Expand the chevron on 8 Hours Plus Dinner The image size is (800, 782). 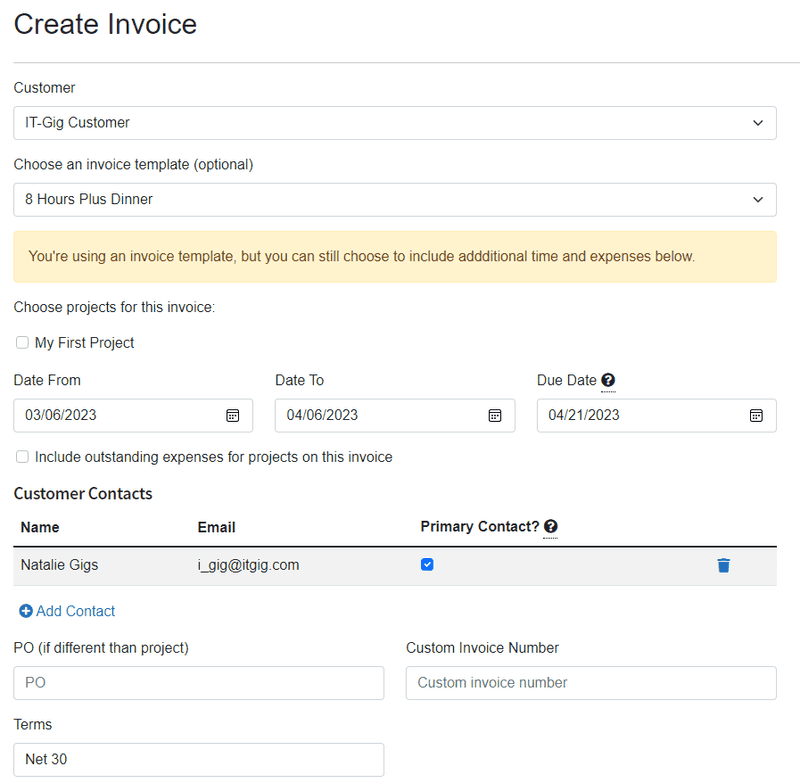(x=758, y=200)
